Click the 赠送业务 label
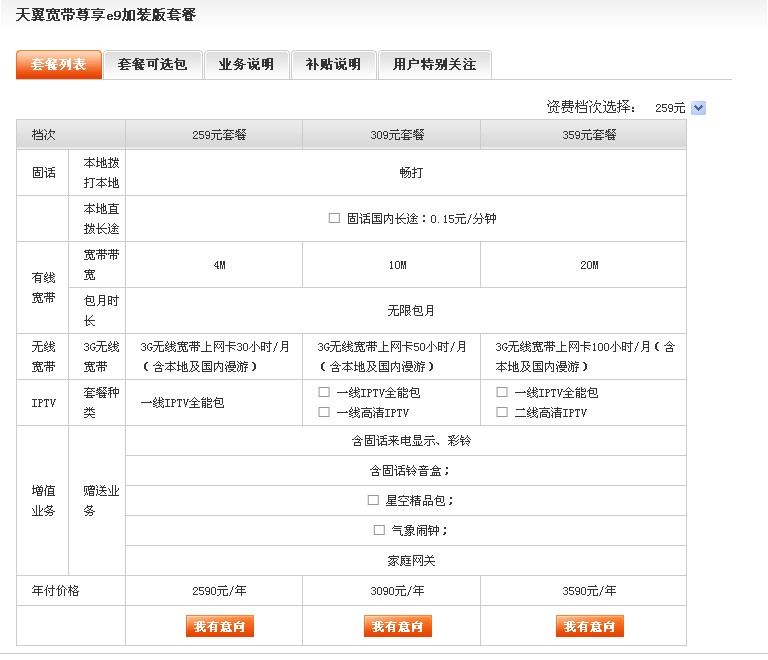The image size is (768, 660). coord(101,500)
